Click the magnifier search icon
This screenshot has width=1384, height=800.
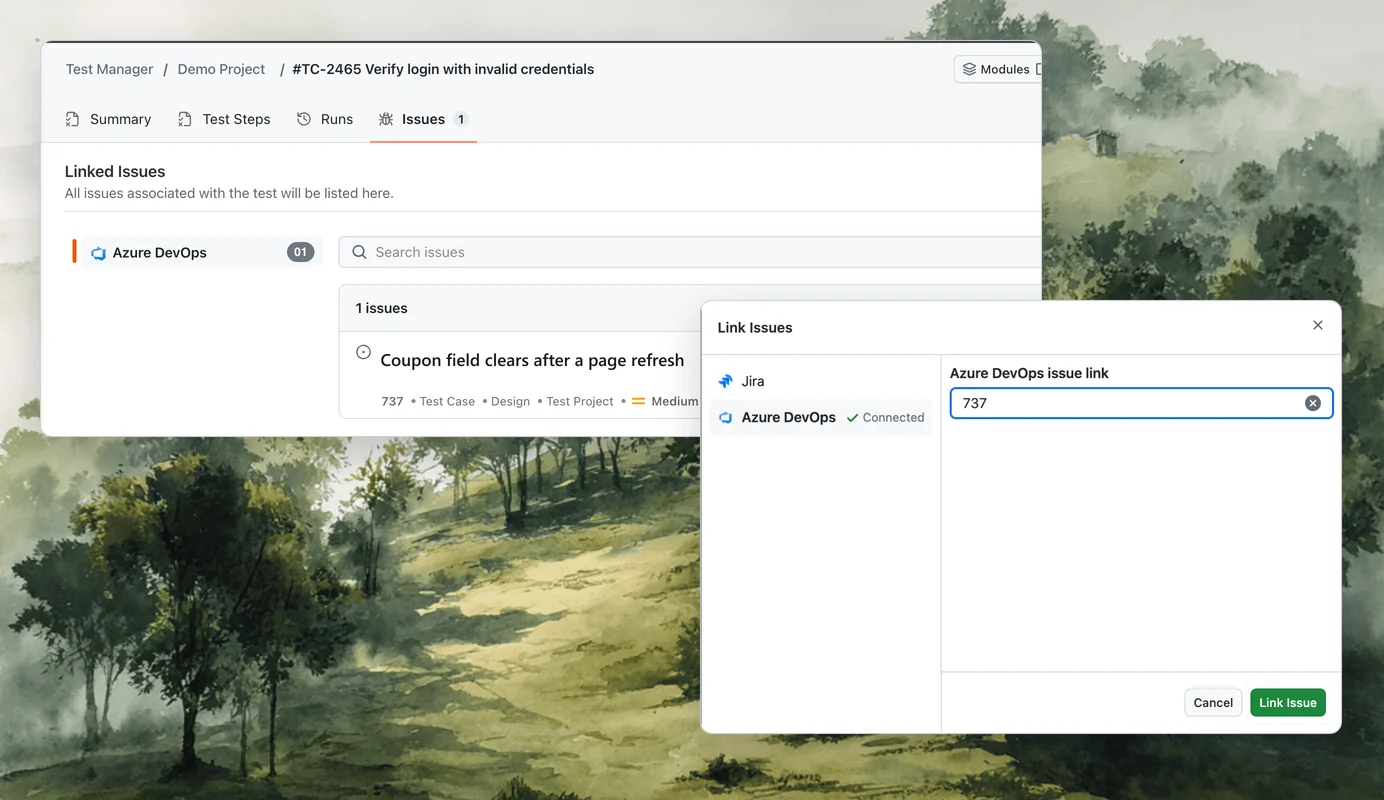coord(359,252)
